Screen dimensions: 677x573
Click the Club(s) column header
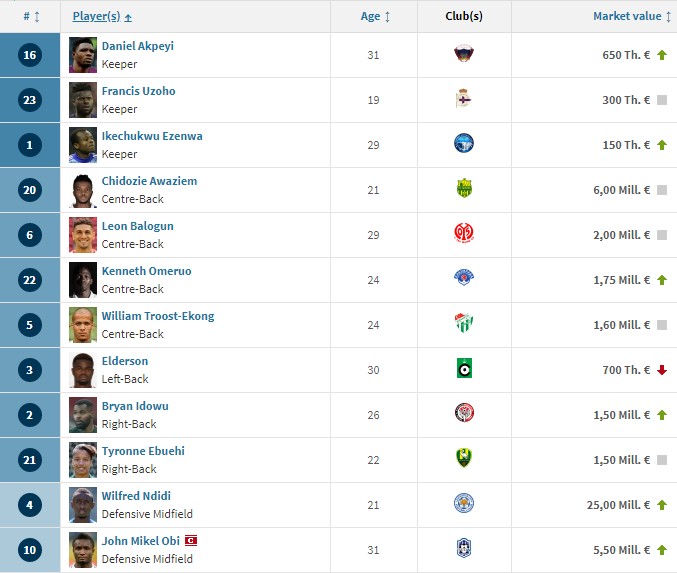464,16
